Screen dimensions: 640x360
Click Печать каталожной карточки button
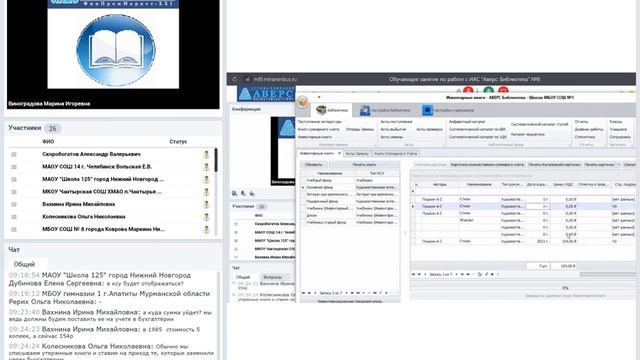tap(554, 164)
